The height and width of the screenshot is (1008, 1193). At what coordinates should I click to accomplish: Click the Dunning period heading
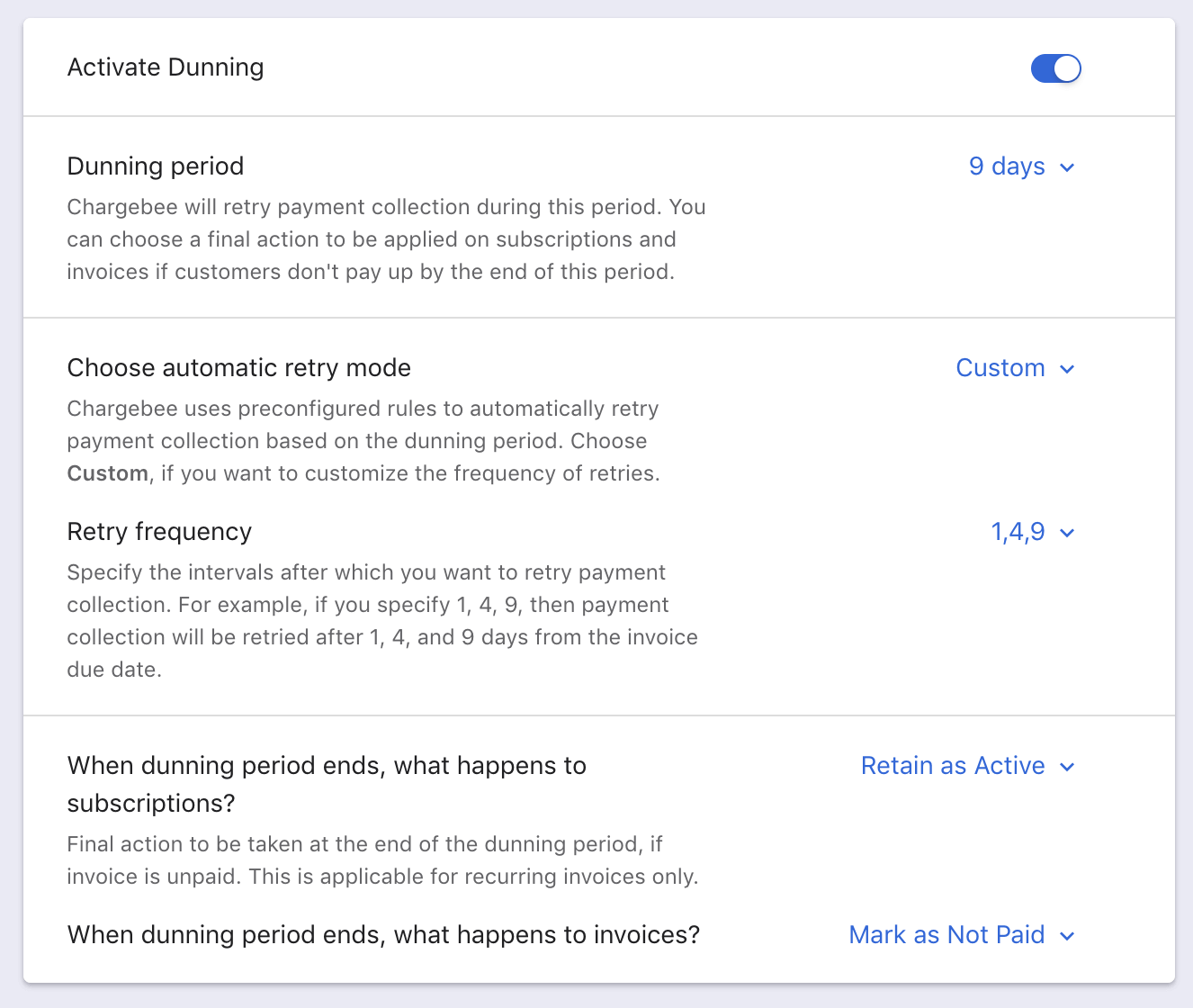(156, 166)
